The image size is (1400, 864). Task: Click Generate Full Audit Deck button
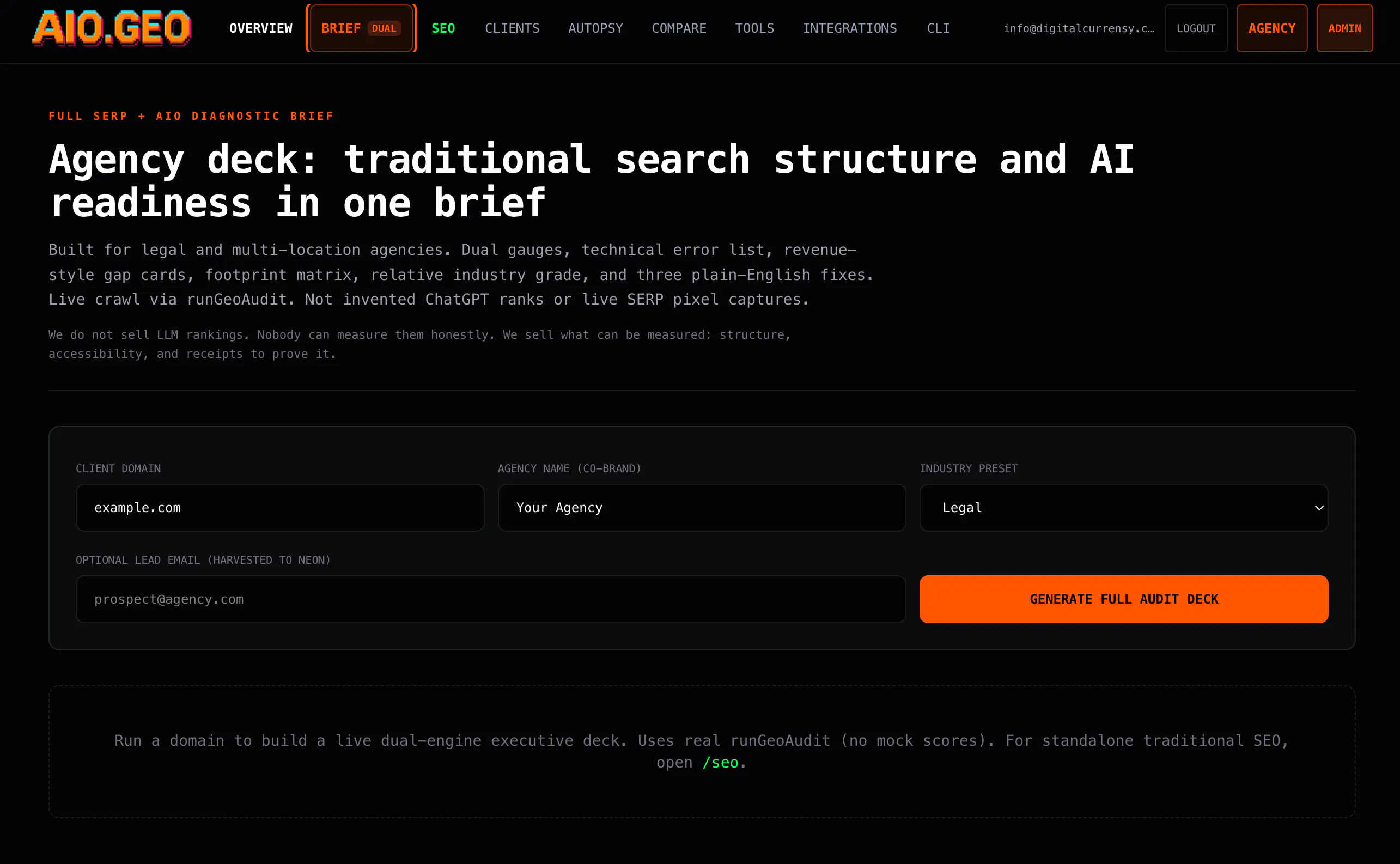point(1123,599)
